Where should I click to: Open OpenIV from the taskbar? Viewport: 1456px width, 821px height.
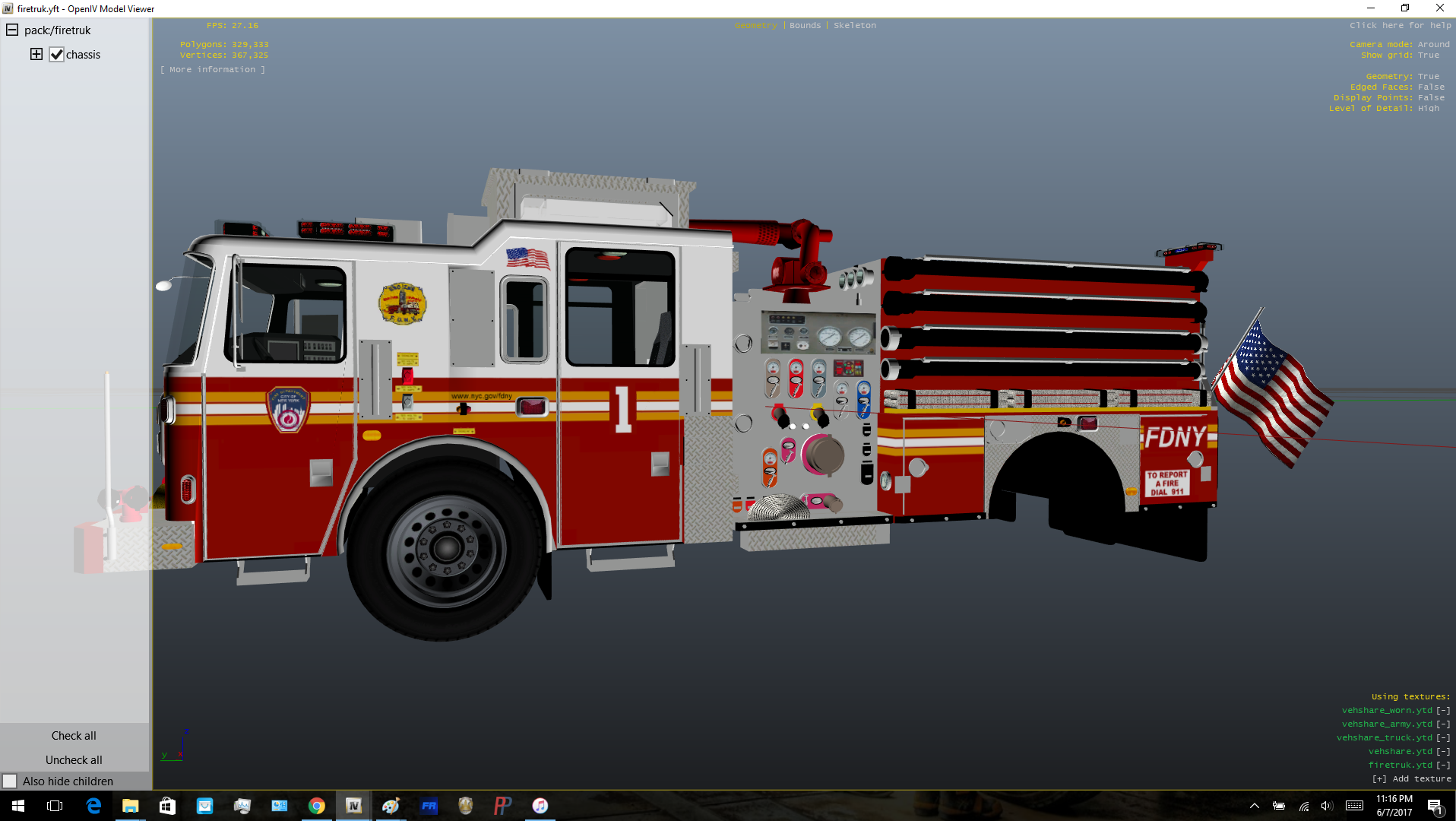pos(354,806)
